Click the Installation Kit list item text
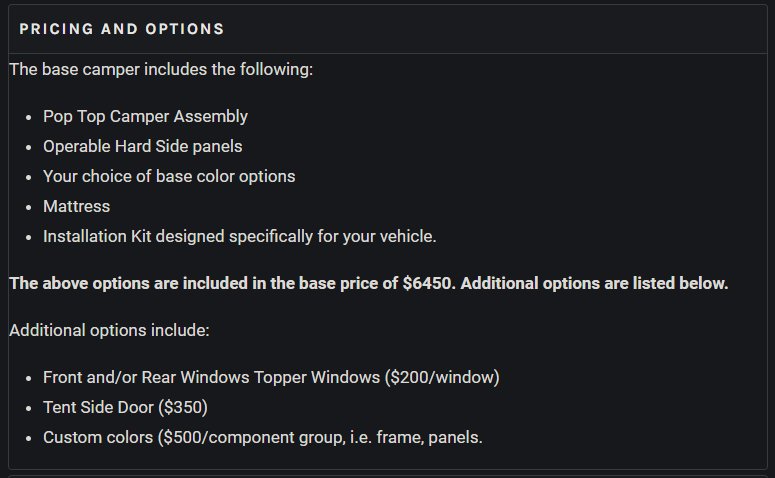The width and height of the screenshot is (775, 478). [240, 236]
